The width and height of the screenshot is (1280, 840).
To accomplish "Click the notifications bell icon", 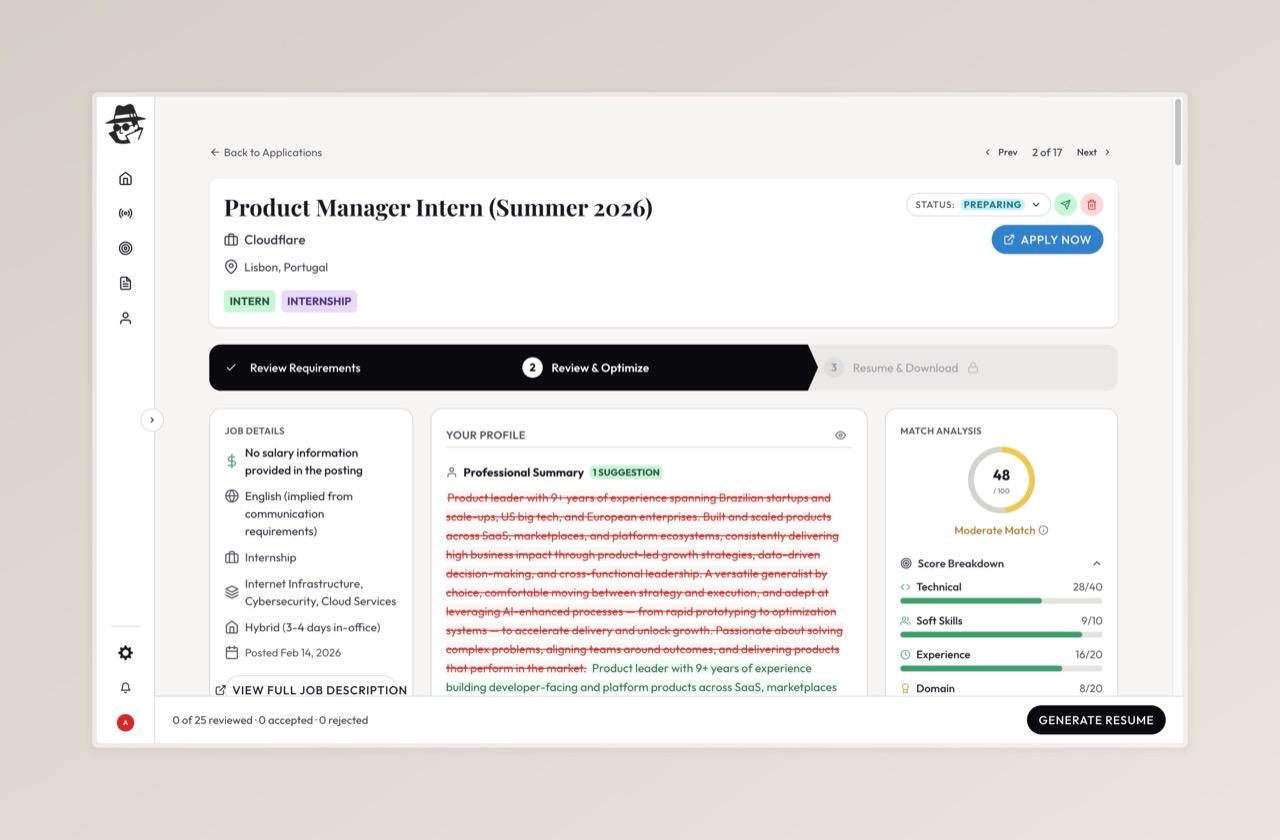I will (x=125, y=688).
